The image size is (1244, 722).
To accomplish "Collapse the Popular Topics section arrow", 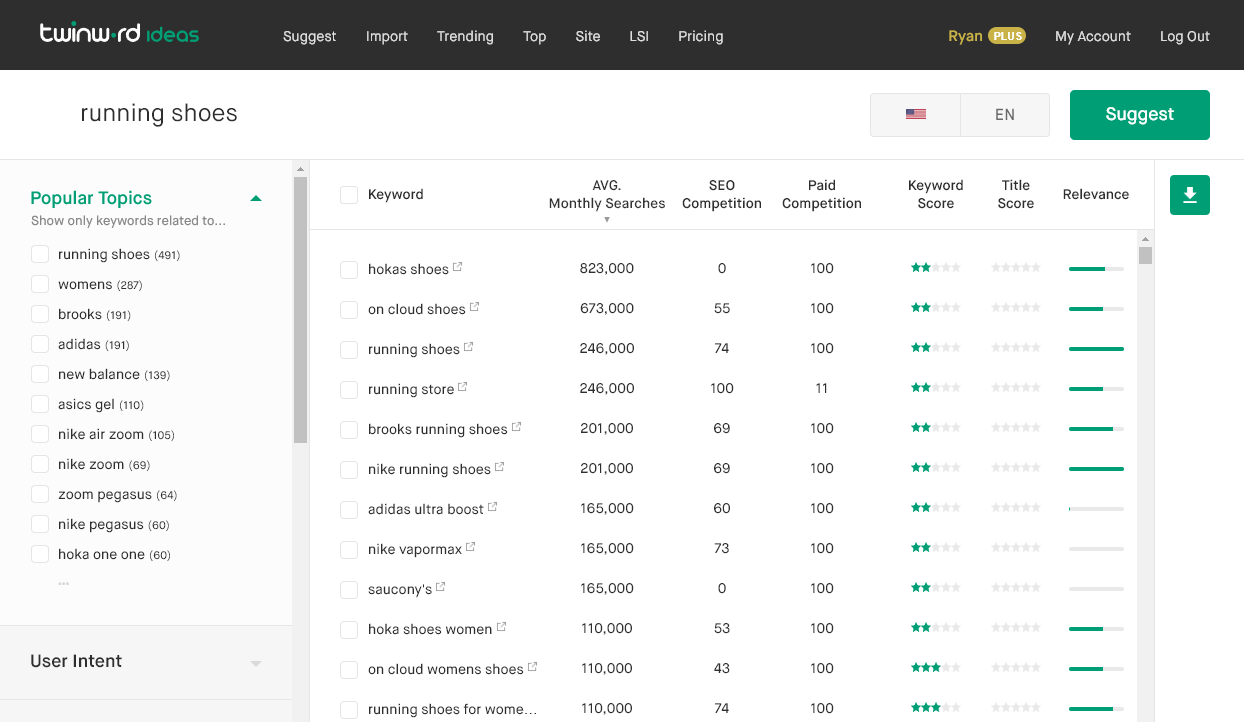I will point(256,198).
